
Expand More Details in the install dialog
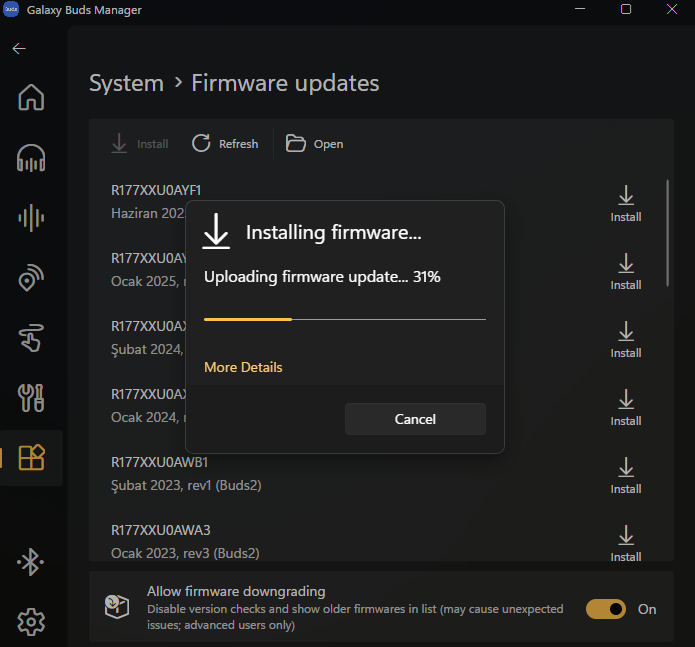click(x=243, y=367)
